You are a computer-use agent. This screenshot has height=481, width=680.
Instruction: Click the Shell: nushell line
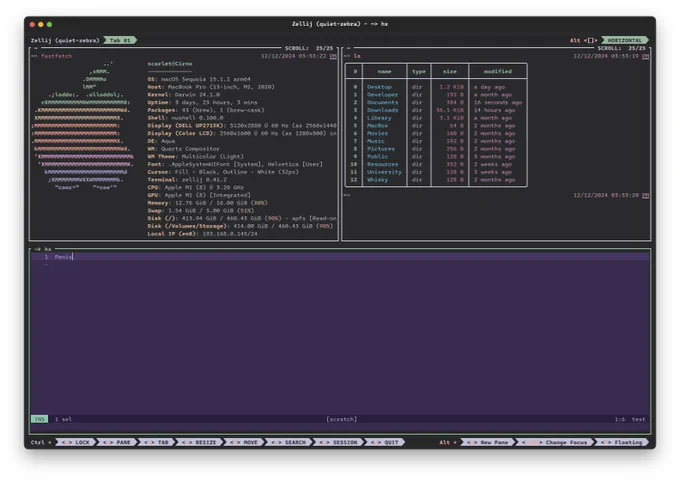(185, 118)
